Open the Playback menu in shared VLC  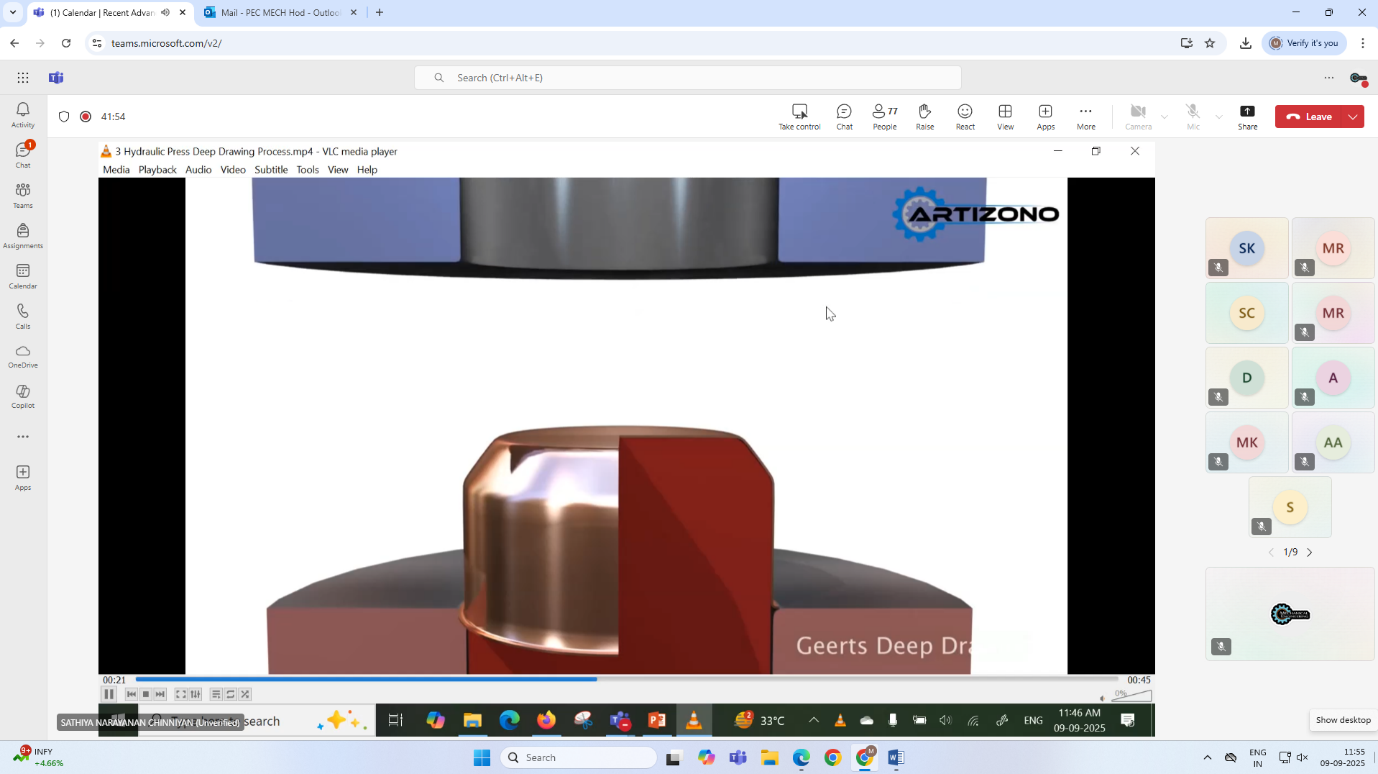tap(157, 170)
